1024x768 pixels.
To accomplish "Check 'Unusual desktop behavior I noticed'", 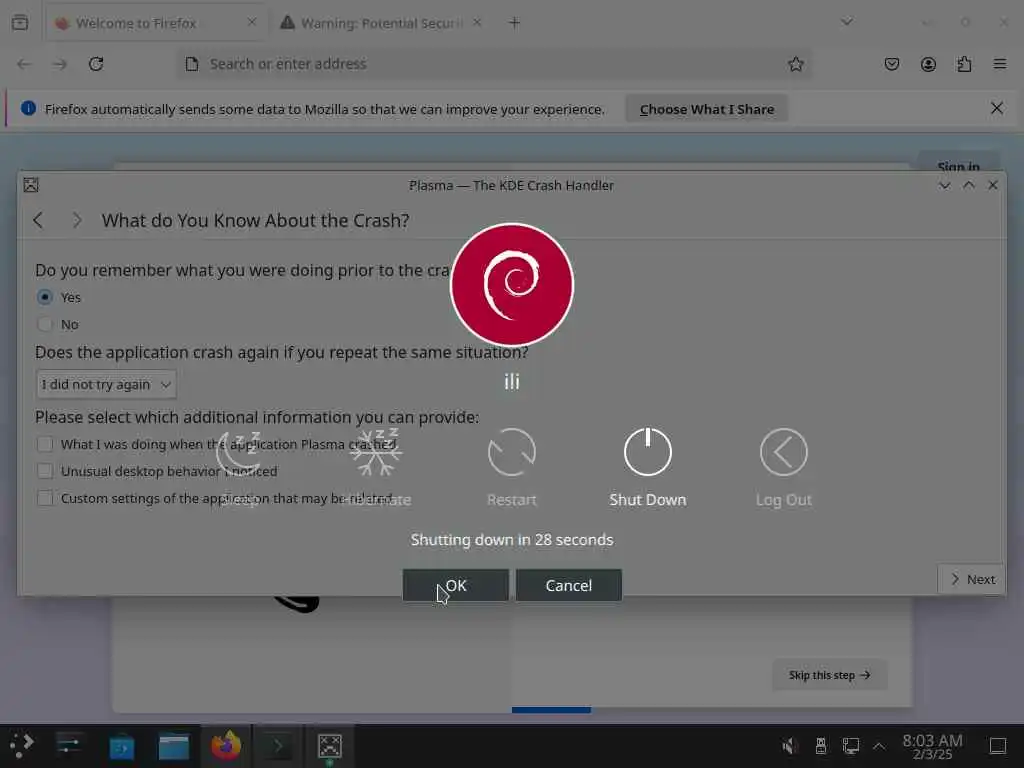I will click(44, 471).
